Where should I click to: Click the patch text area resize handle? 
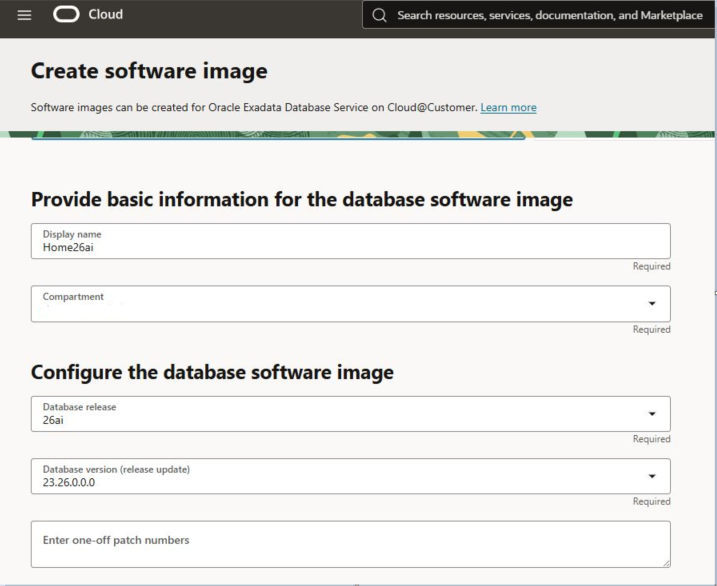pyautogui.click(x=665, y=563)
